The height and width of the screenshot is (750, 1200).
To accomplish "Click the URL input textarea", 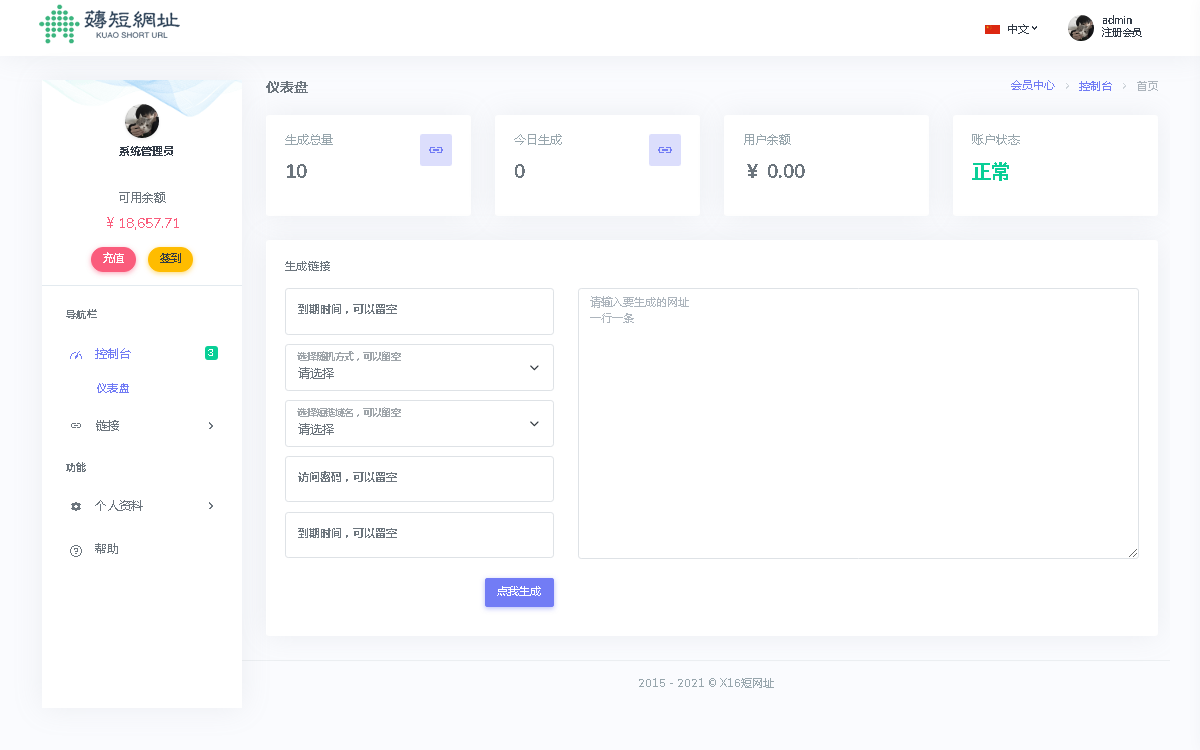I will tap(858, 423).
